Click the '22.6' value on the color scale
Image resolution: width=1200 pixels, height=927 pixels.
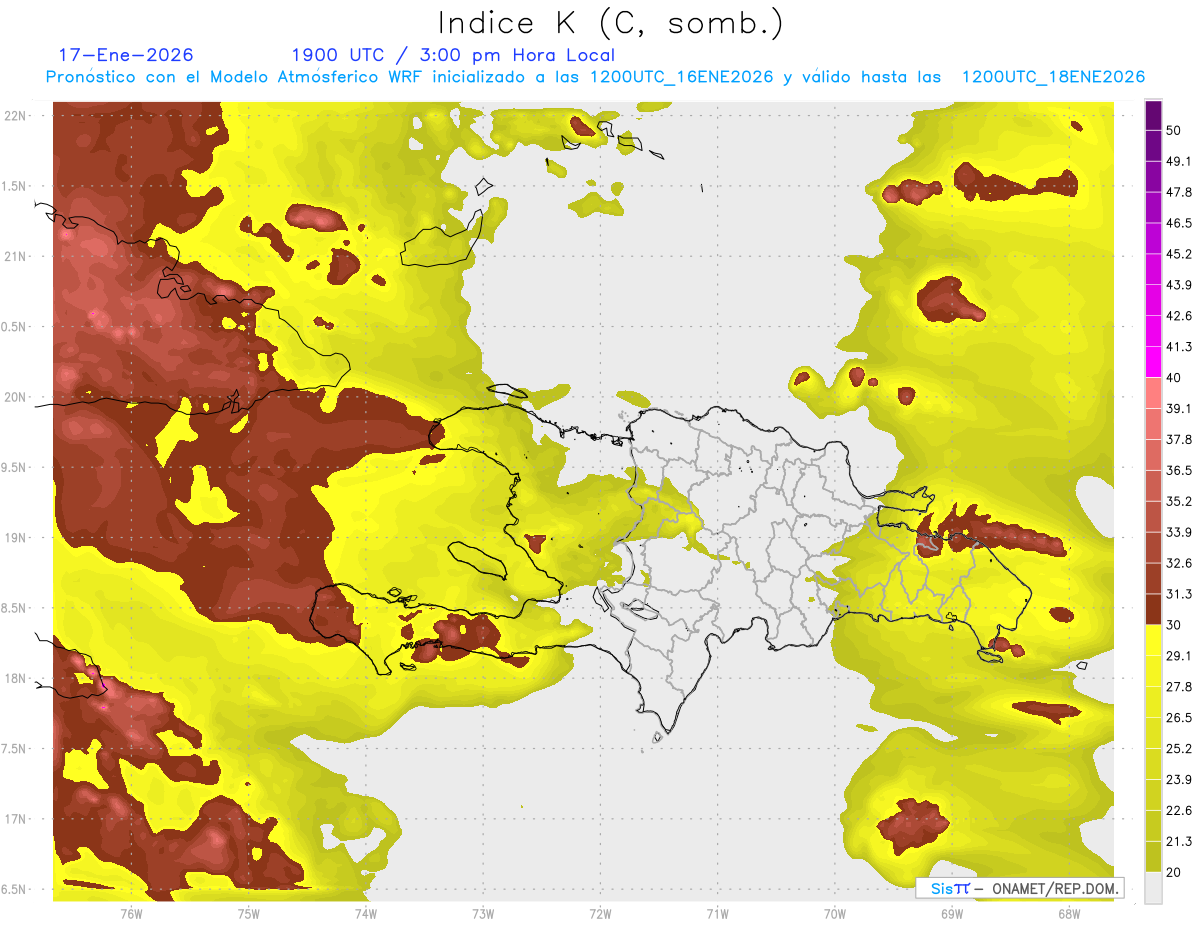(x=1179, y=811)
